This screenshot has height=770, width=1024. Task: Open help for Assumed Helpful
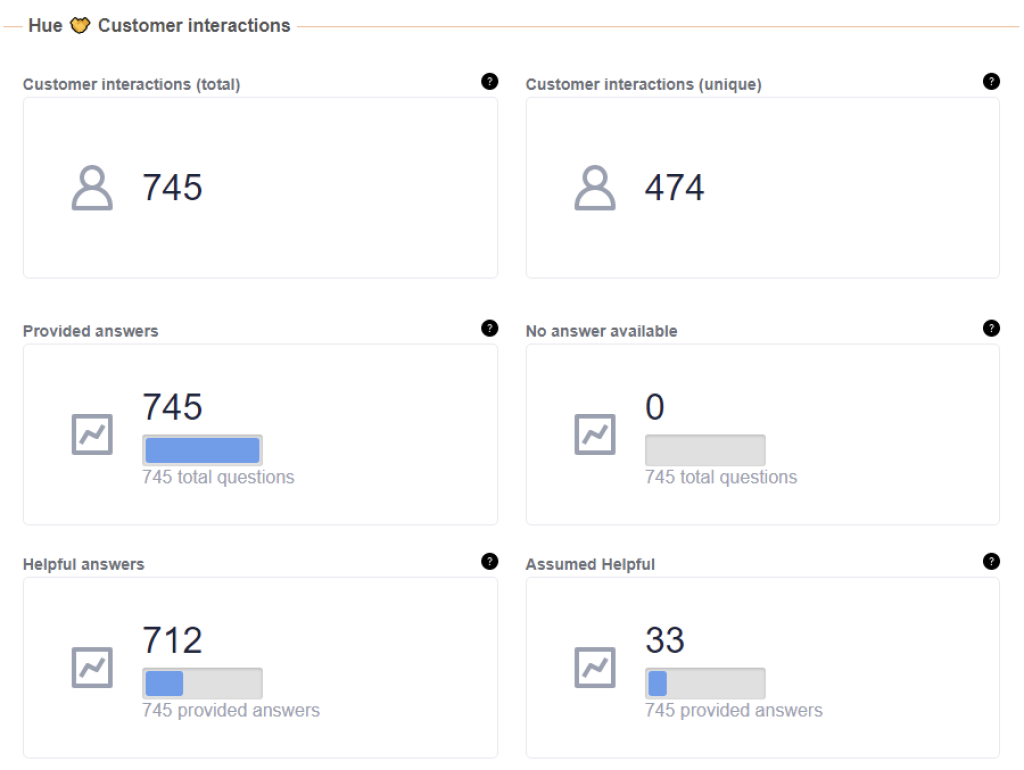(991, 561)
